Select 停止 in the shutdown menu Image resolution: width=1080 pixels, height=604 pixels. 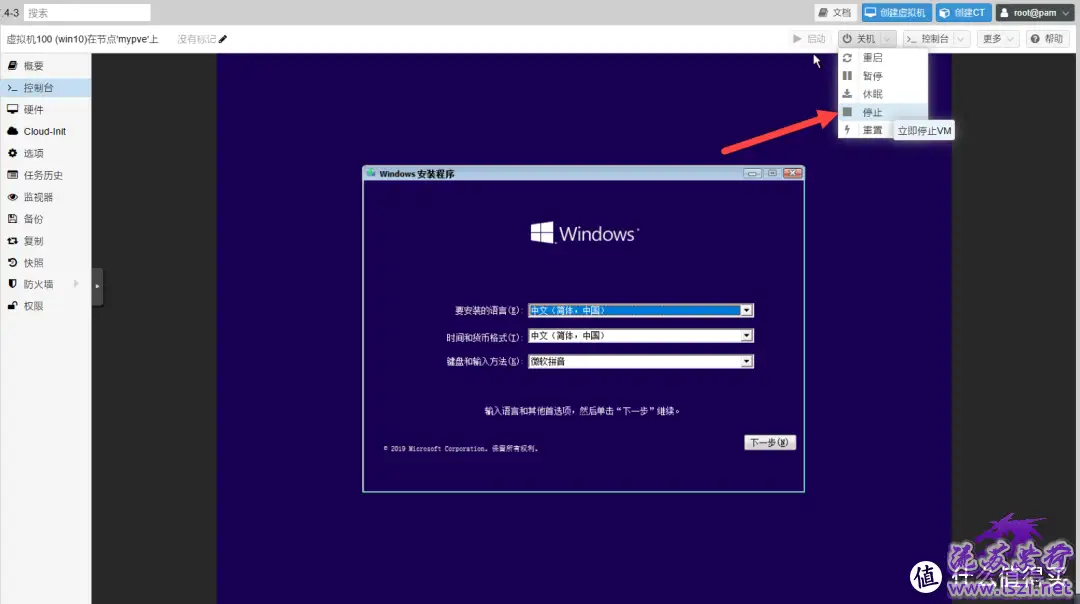tap(883, 112)
